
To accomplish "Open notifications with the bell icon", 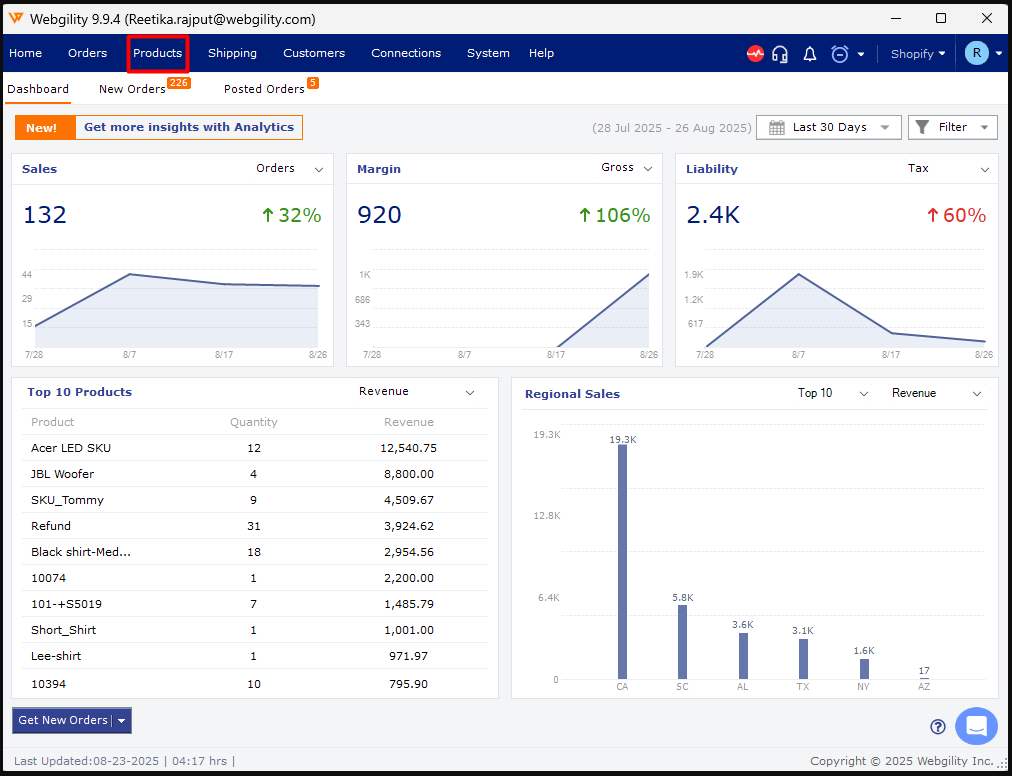I will [810, 54].
